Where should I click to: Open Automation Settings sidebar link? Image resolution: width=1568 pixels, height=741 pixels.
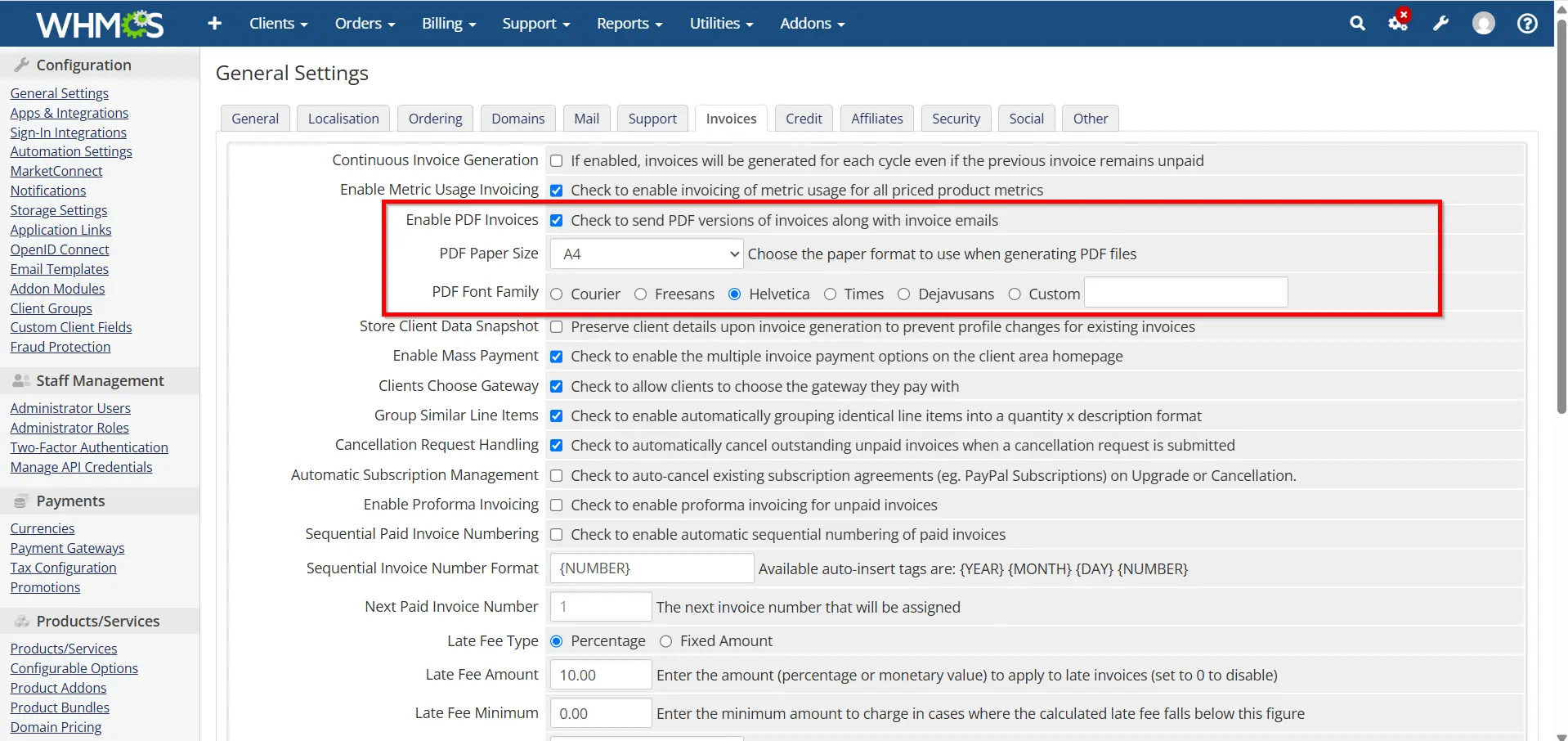(x=71, y=151)
